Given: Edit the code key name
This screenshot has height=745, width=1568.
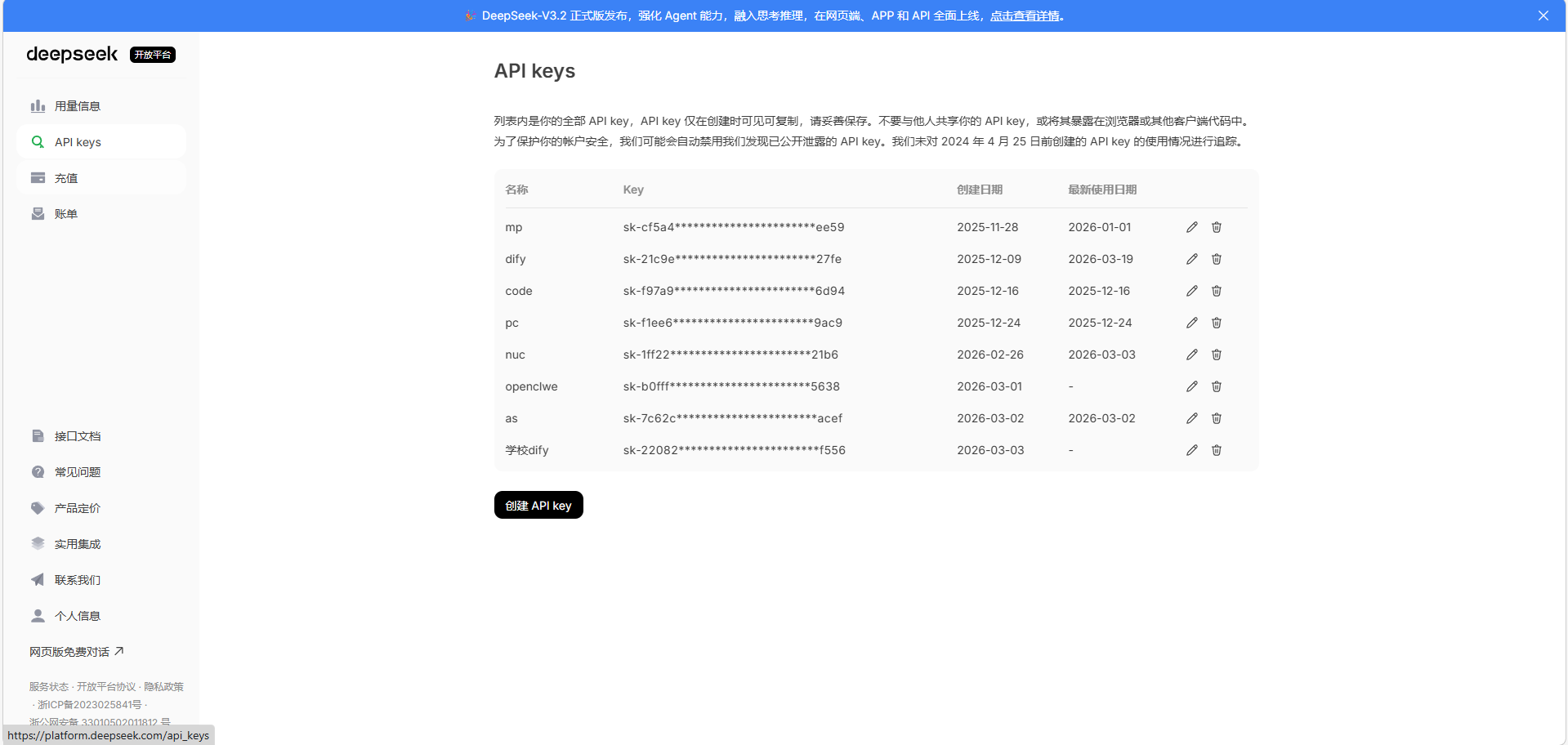Looking at the screenshot, I should coord(1191,291).
